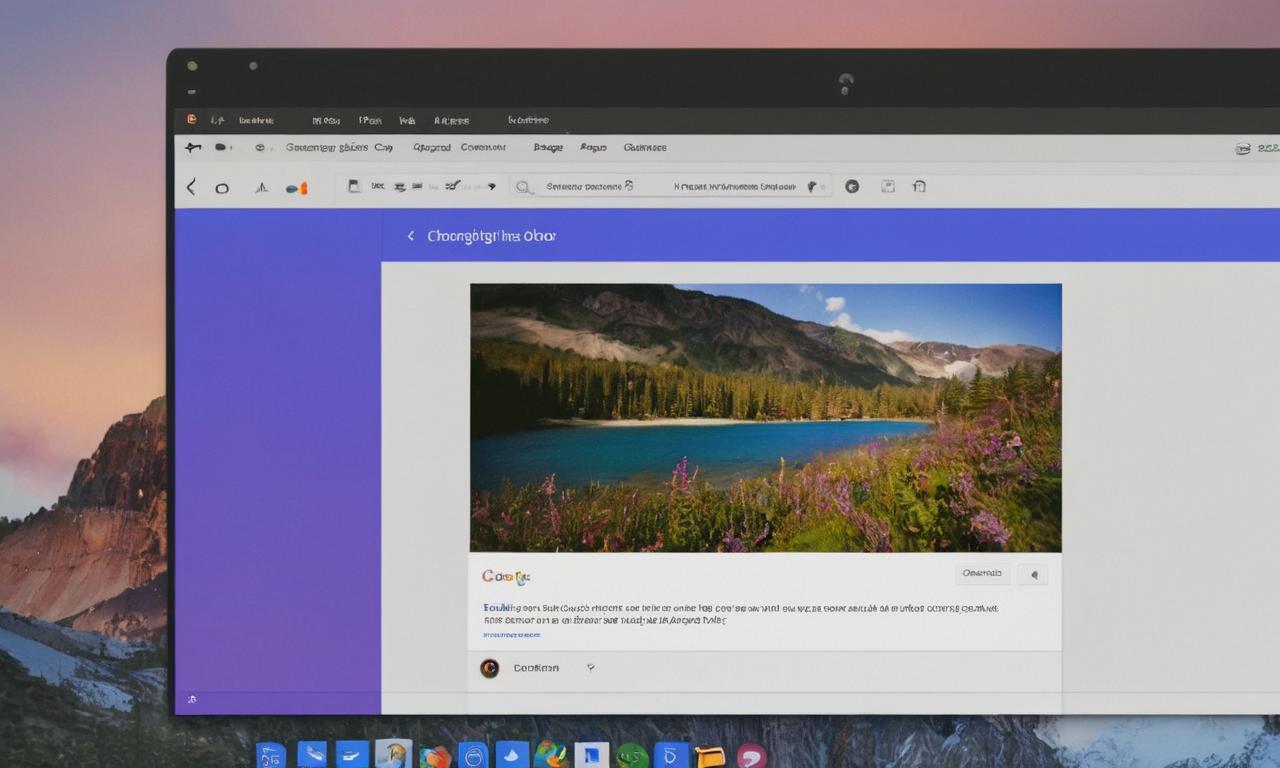
Task: Click the browser back navigation arrow
Action: (191, 186)
